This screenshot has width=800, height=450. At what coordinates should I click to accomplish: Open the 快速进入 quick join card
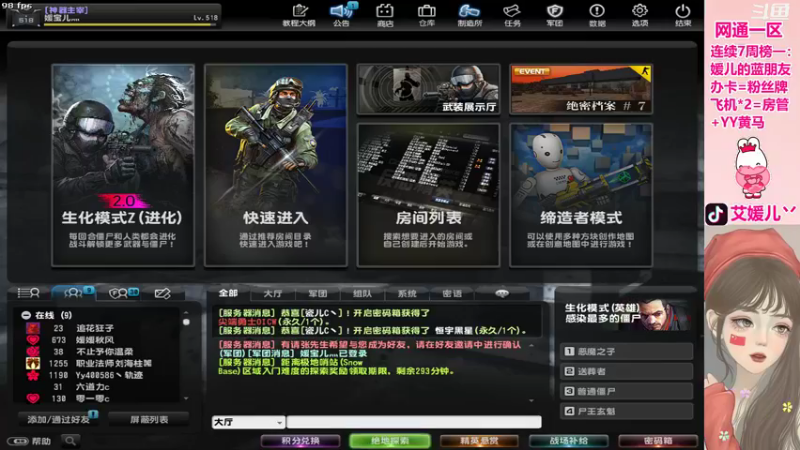click(276, 165)
